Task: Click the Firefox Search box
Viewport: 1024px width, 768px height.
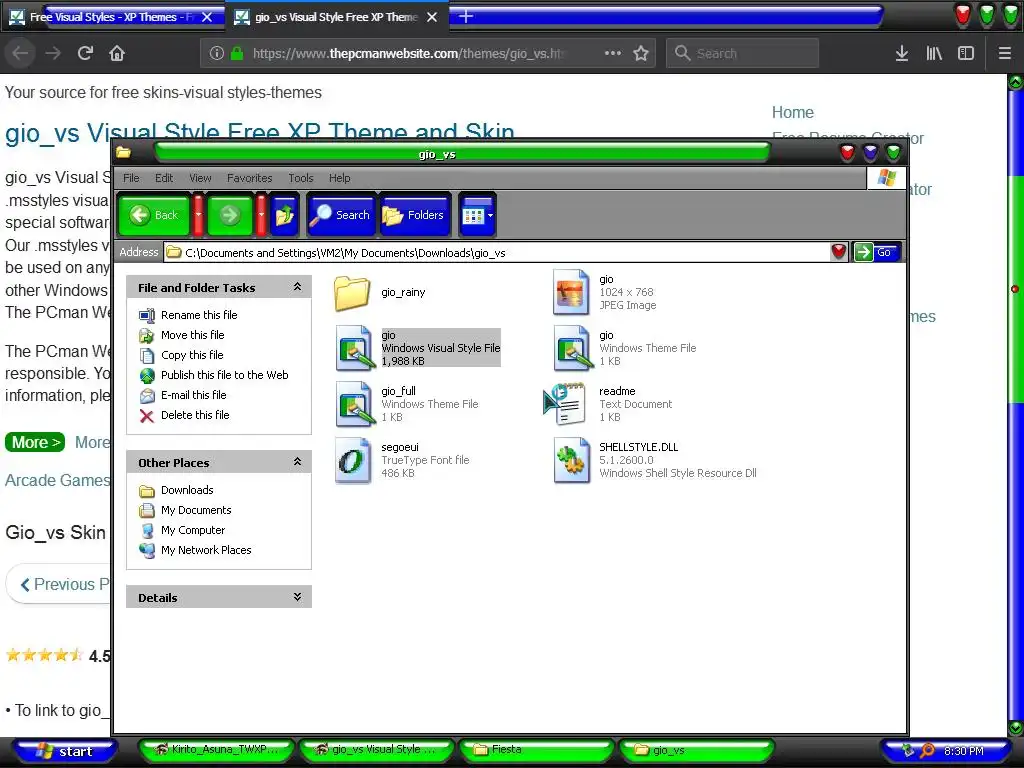Action: 743,53
